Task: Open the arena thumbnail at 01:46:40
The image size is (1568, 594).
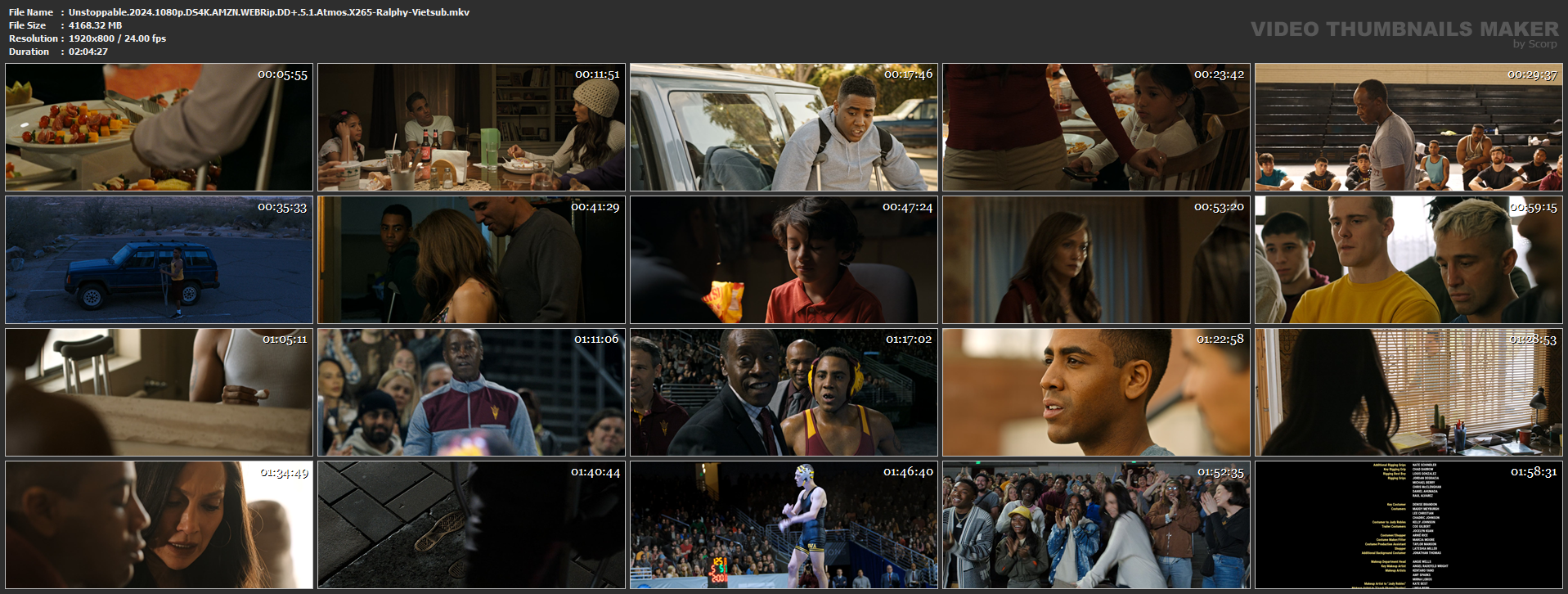Action: tap(784, 524)
